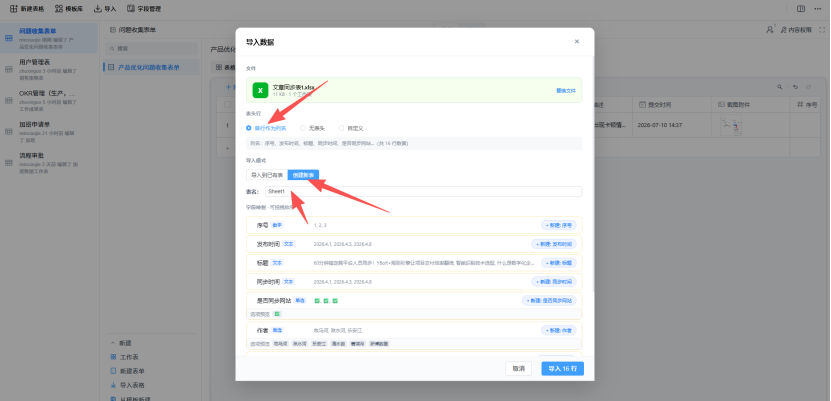Click the fullscreen expand icon beside 内容权限
The width and height of the screenshot is (831, 401).
pos(822,30)
